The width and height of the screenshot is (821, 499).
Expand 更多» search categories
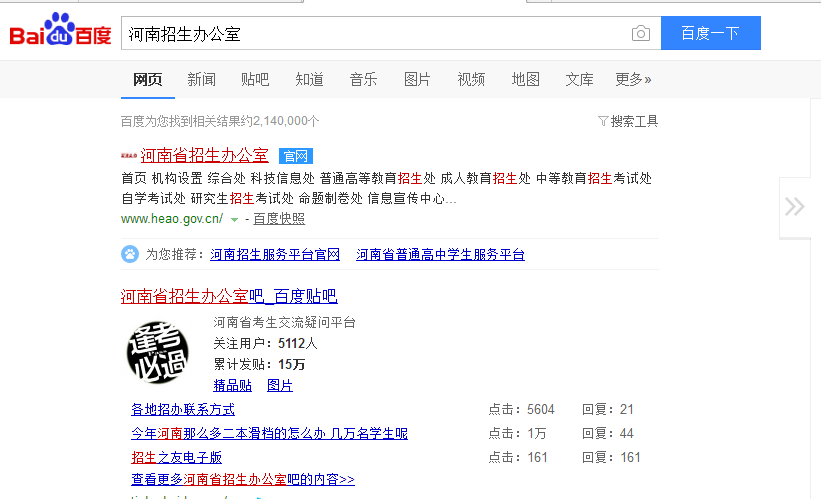[633, 80]
